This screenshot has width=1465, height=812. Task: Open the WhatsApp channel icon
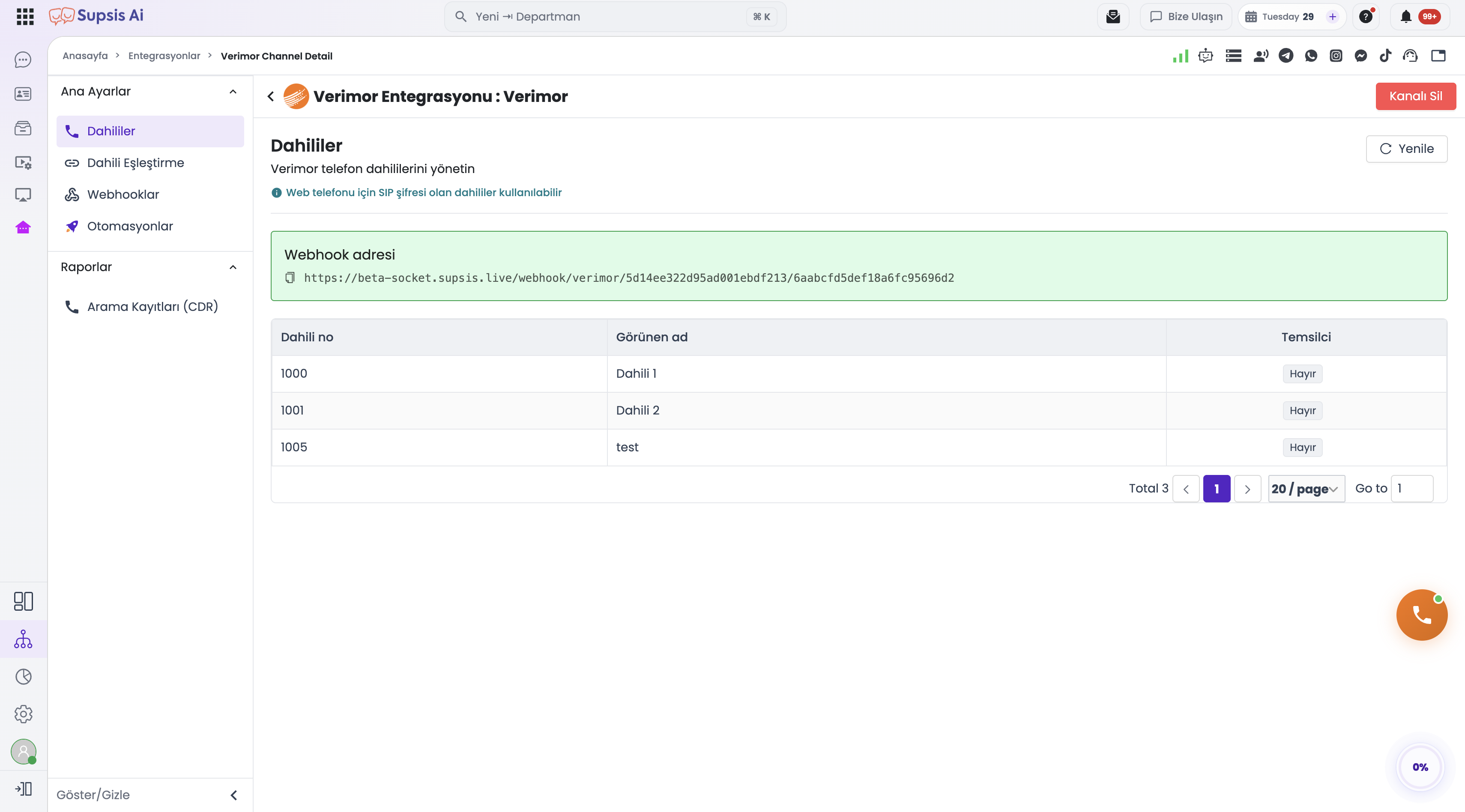tap(1311, 56)
